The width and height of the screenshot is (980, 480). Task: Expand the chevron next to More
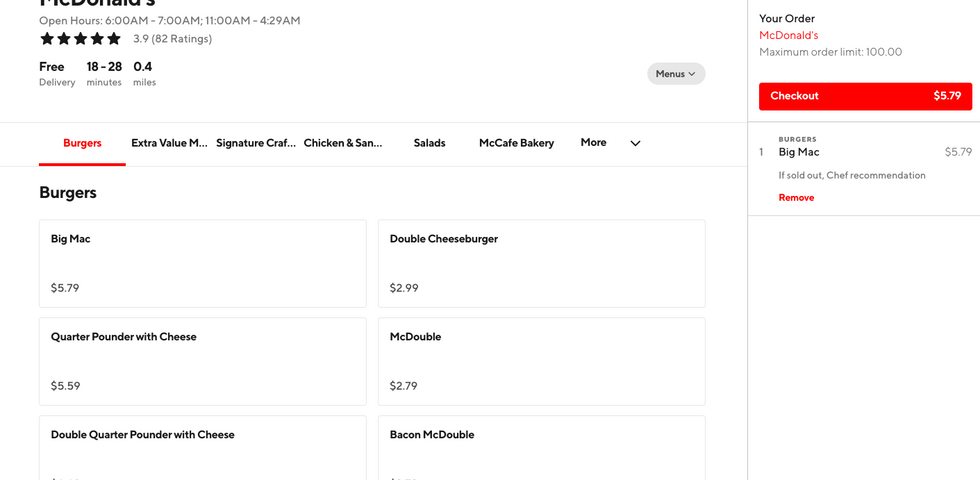635,143
